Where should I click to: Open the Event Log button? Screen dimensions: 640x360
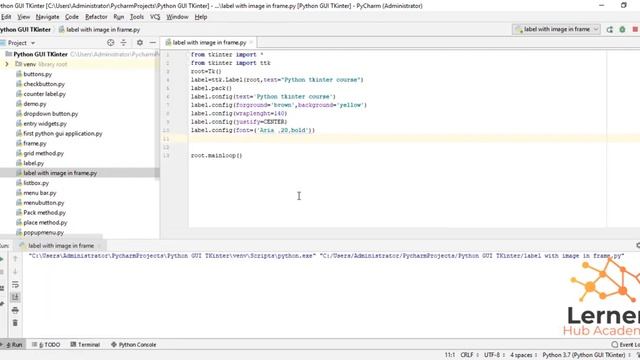625,344
